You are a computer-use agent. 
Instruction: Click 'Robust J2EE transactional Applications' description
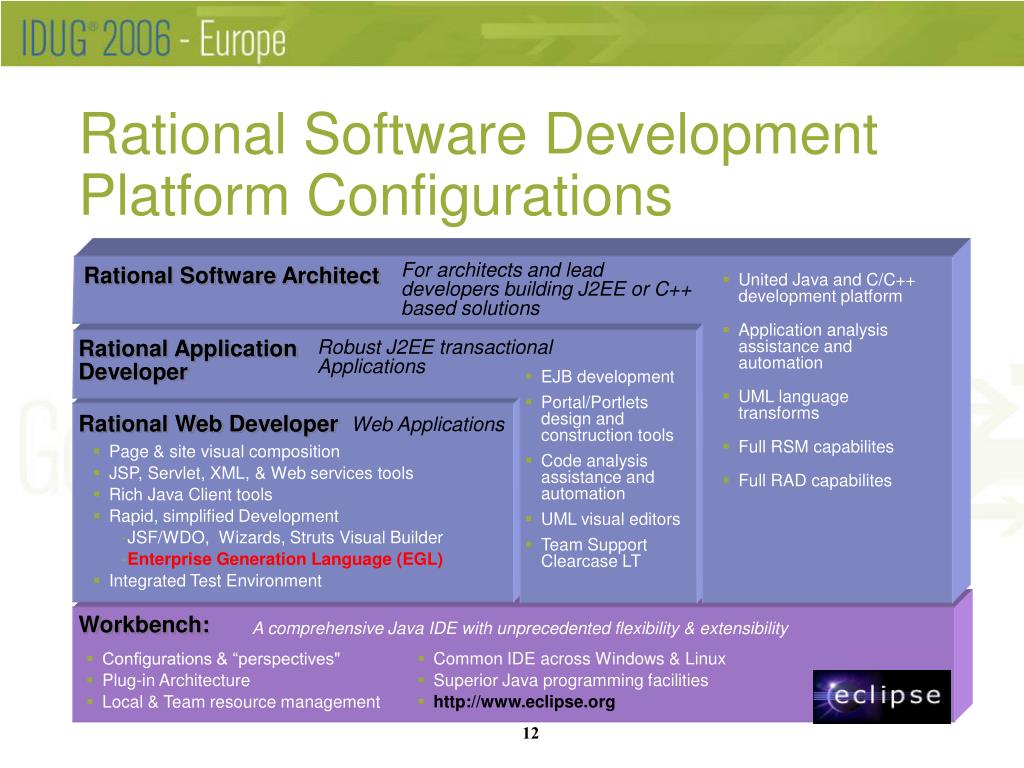coord(435,357)
